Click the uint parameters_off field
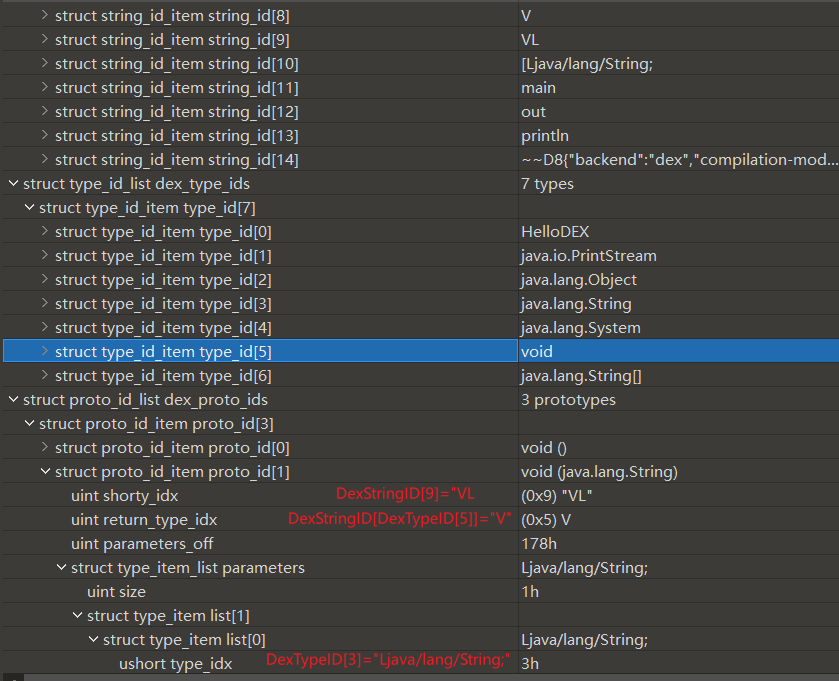 pos(142,544)
